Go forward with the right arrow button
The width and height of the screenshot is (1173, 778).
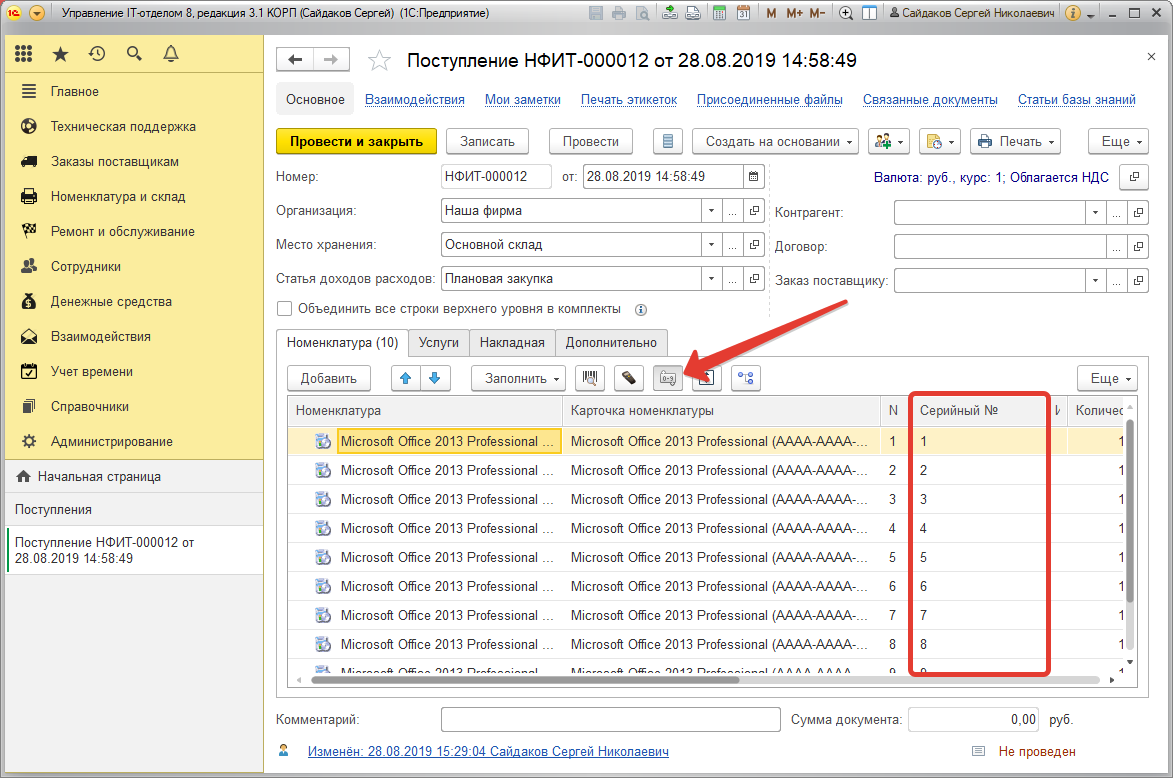pyautogui.click(x=331, y=60)
